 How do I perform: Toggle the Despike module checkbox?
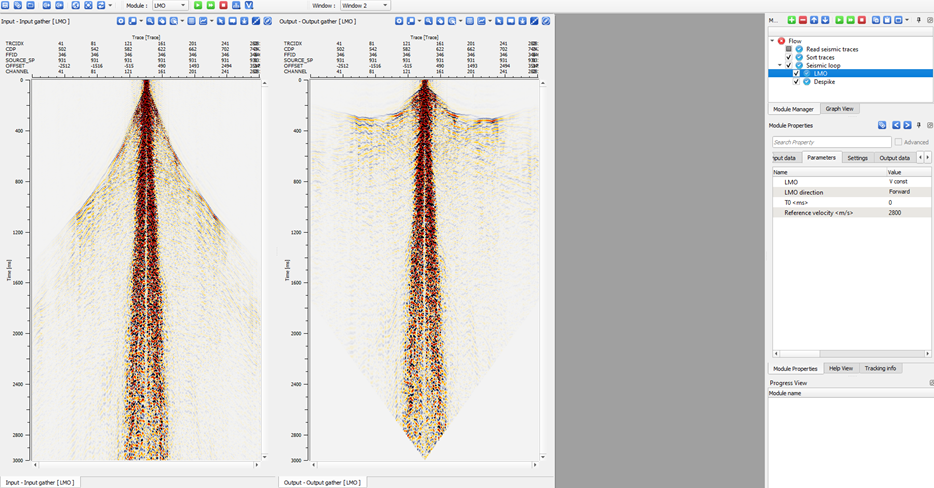pos(796,82)
